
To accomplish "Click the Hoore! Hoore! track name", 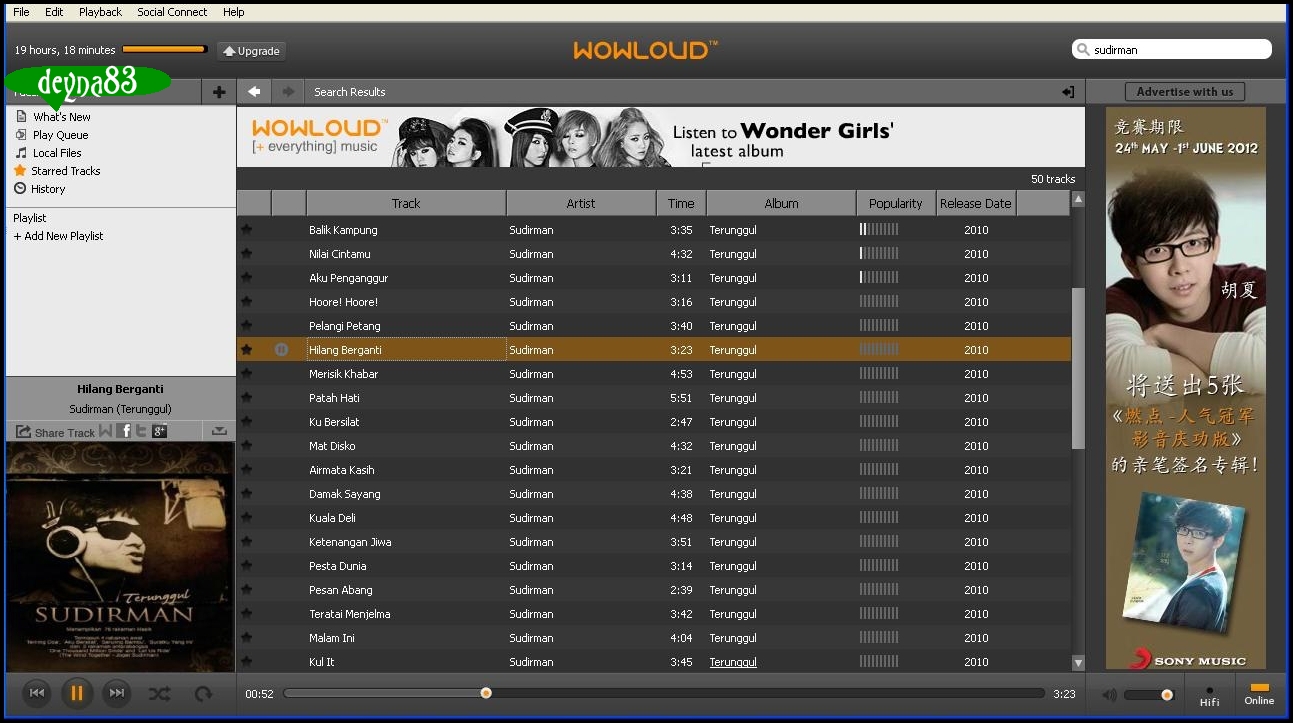I will 343,302.
